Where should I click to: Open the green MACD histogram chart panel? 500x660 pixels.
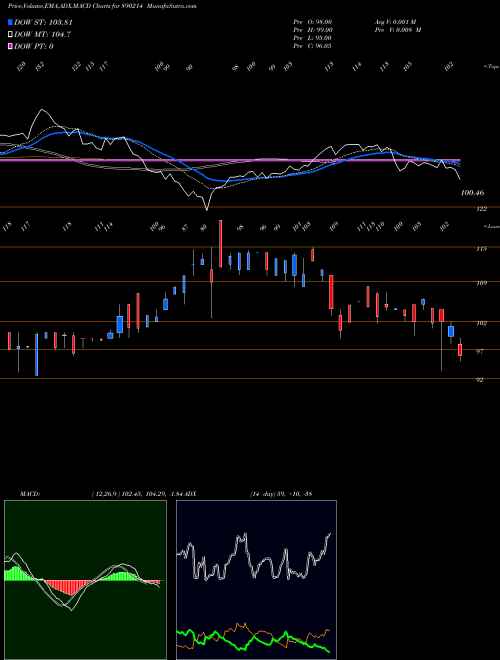[85, 580]
